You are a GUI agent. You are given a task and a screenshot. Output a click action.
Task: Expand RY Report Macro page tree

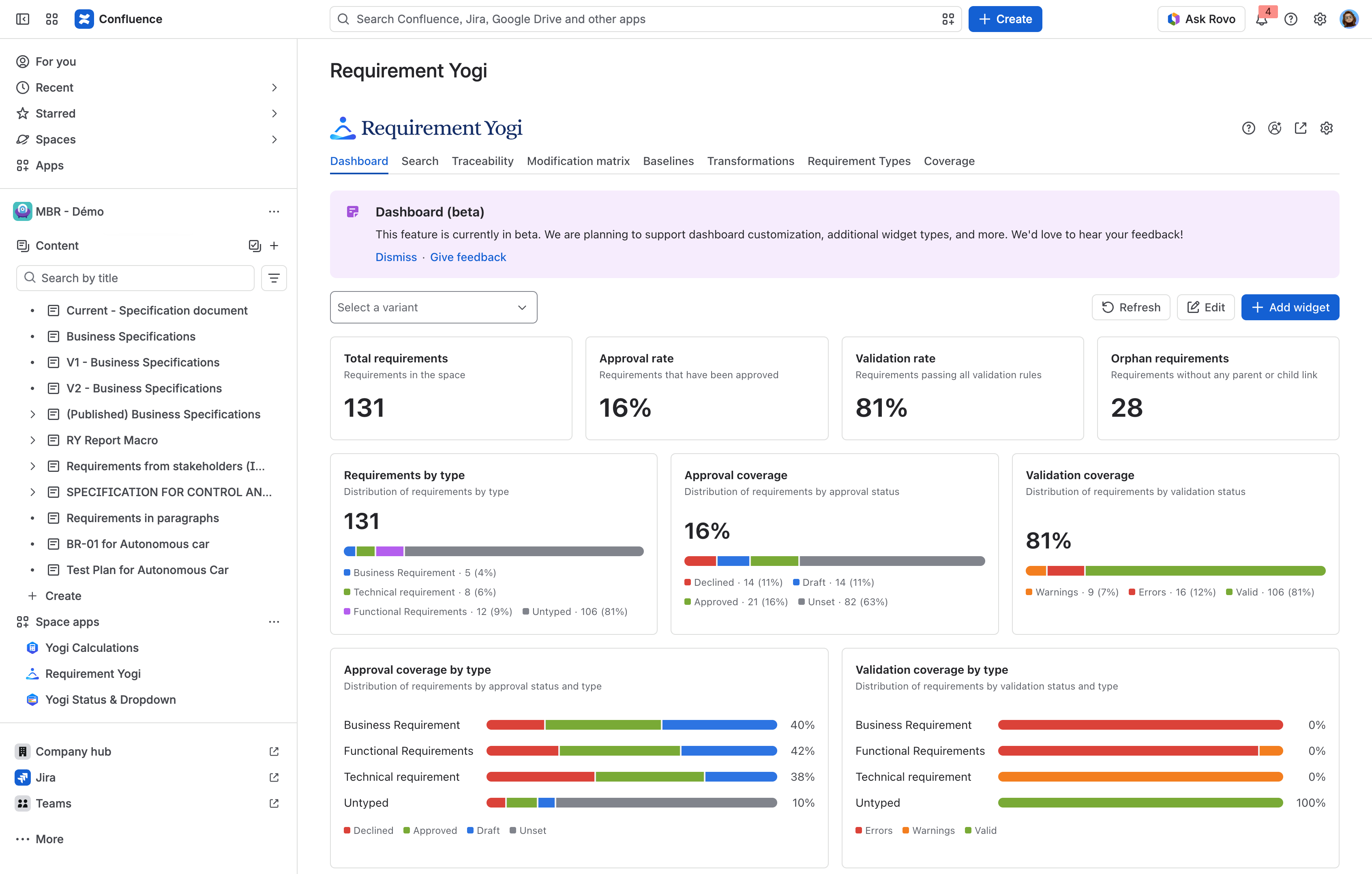[32, 440]
